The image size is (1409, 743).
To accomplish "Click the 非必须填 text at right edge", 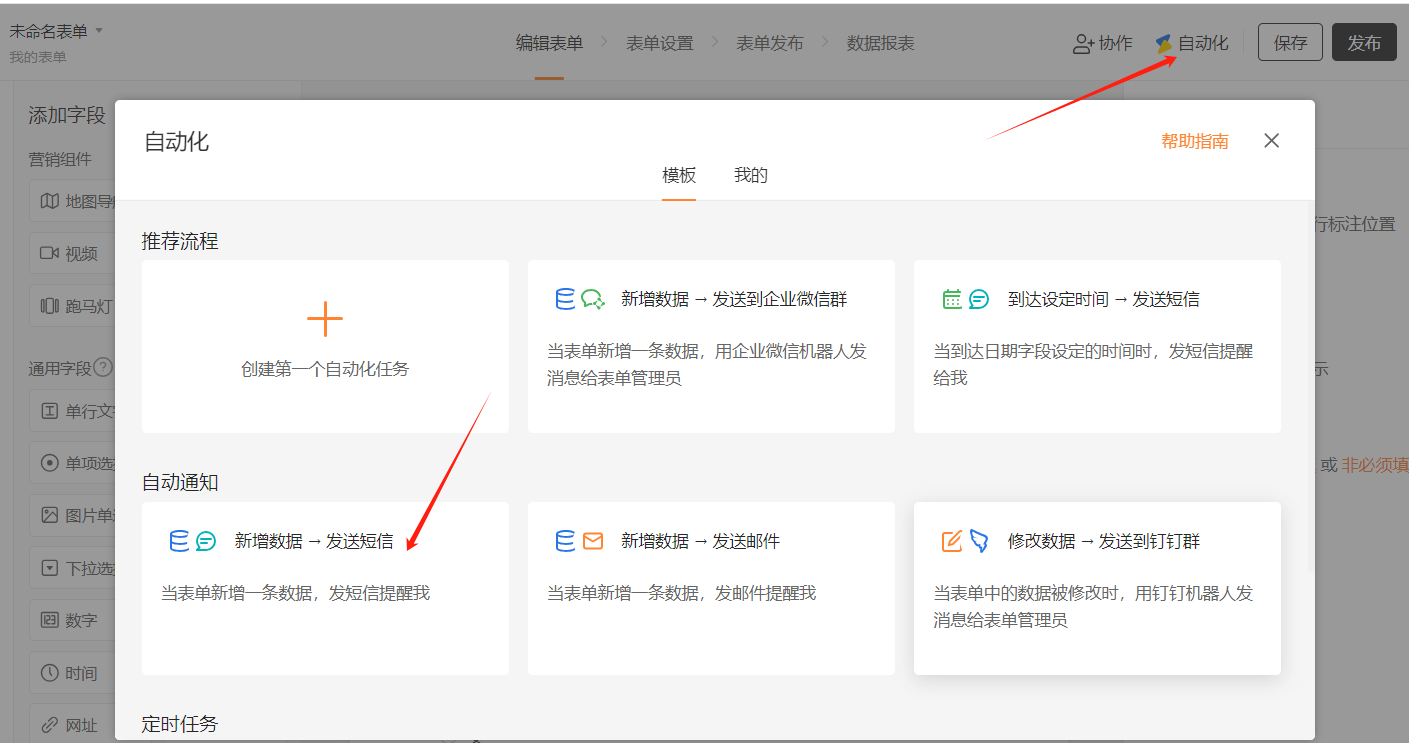I will click(x=1375, y=465).
